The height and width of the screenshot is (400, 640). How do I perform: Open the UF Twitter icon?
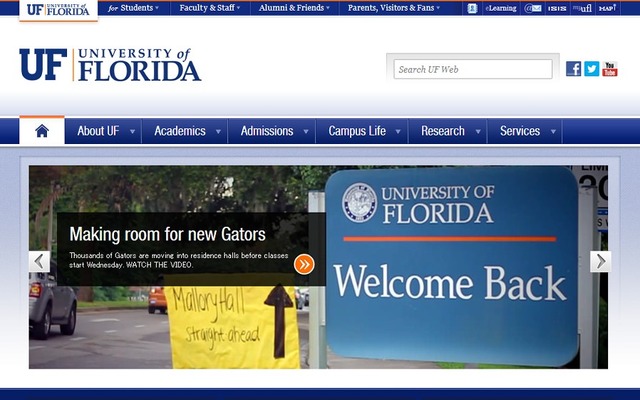pyautogui.click(x=591, y=69)
